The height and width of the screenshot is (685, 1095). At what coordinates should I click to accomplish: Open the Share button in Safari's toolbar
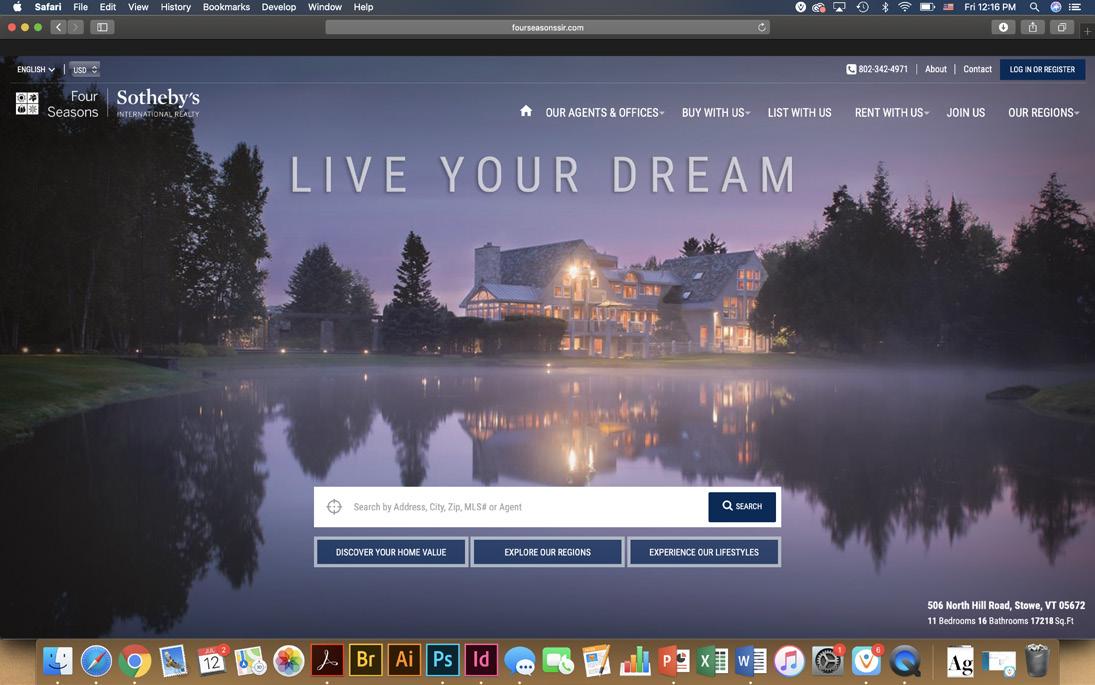point(1032,27)
